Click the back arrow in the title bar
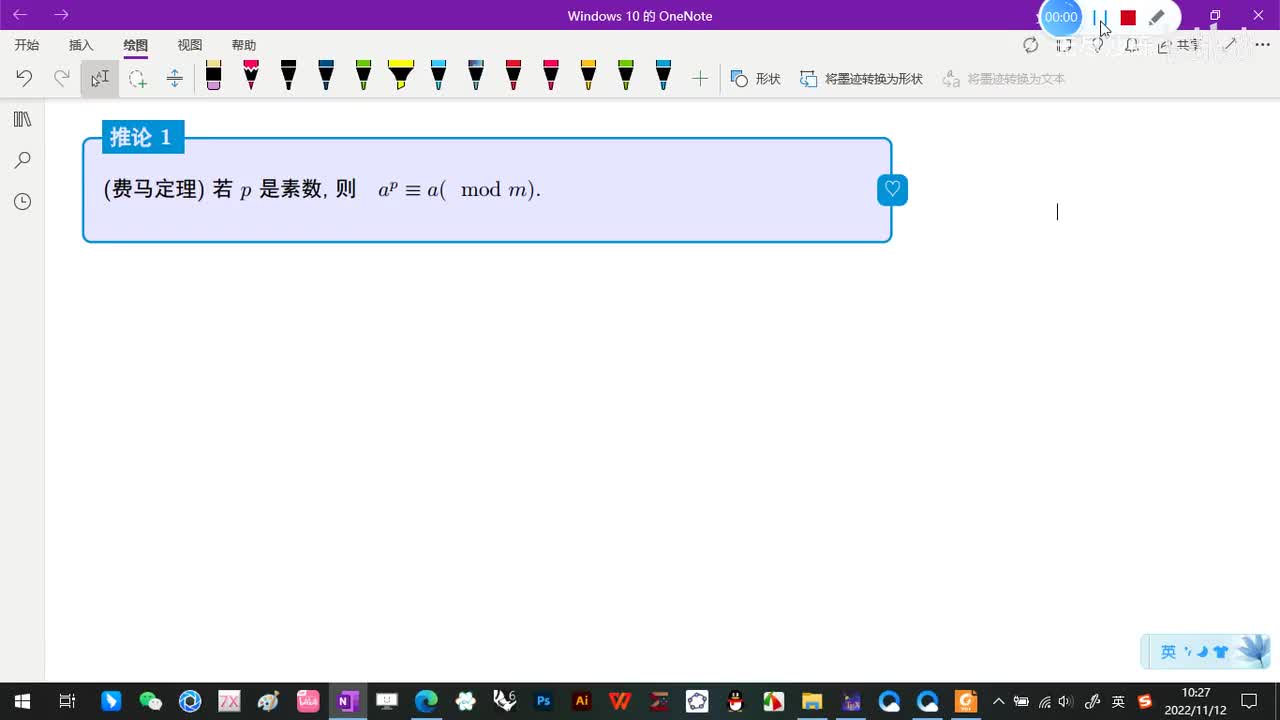Image resolution: width=1280 pixels, height=720 pixels. coord(20,15)
